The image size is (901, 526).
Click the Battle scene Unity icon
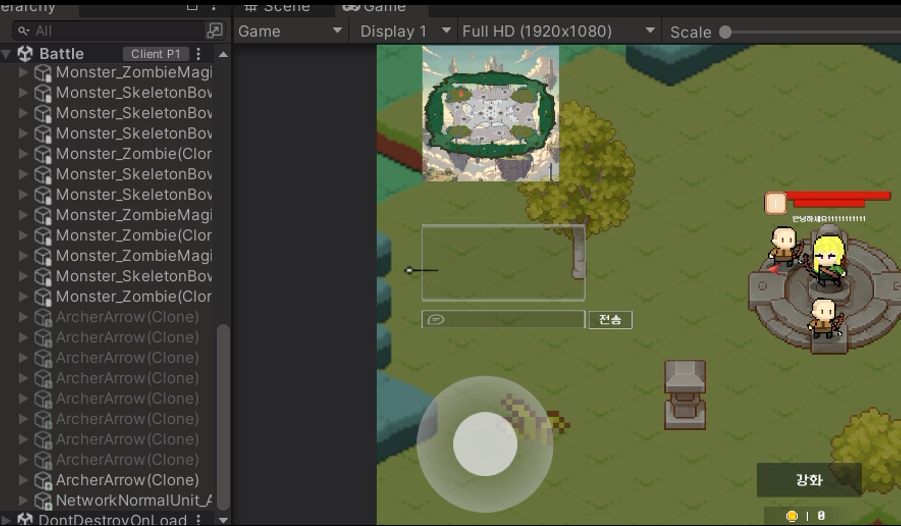25,53
